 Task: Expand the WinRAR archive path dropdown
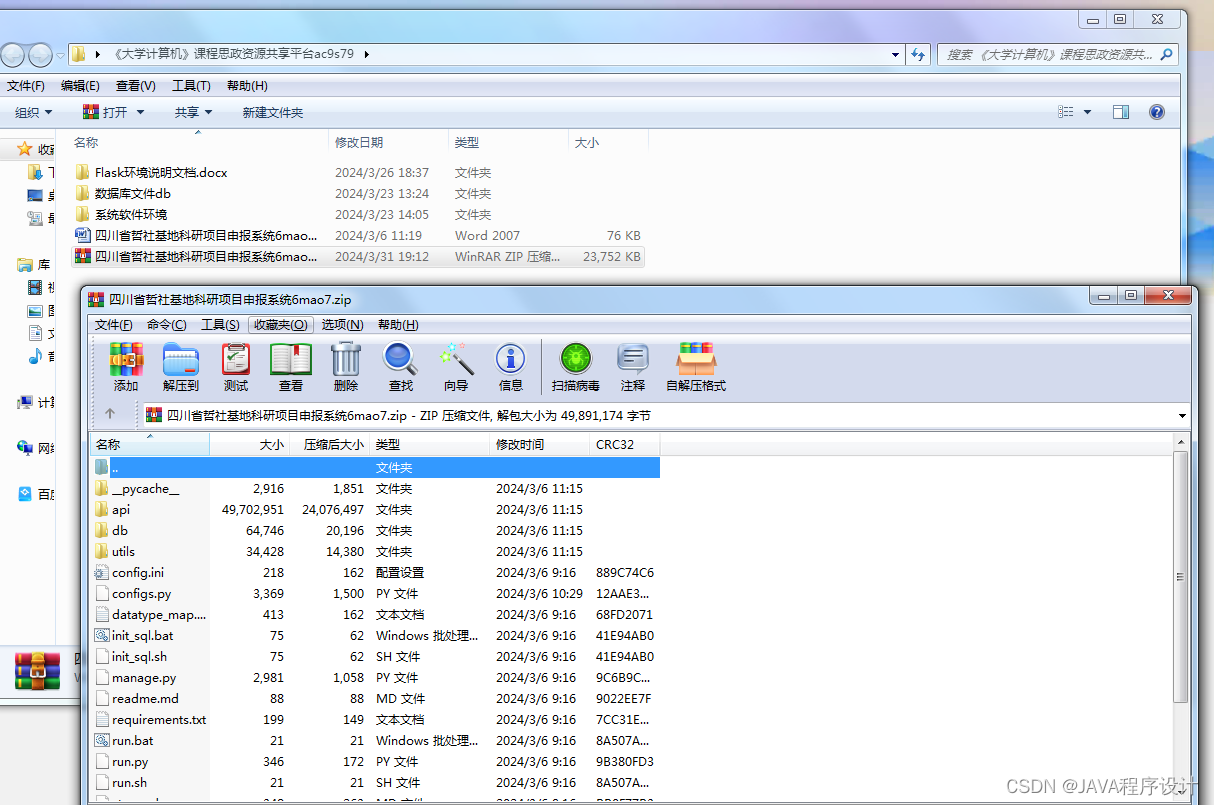click(x=1183, y=415)
